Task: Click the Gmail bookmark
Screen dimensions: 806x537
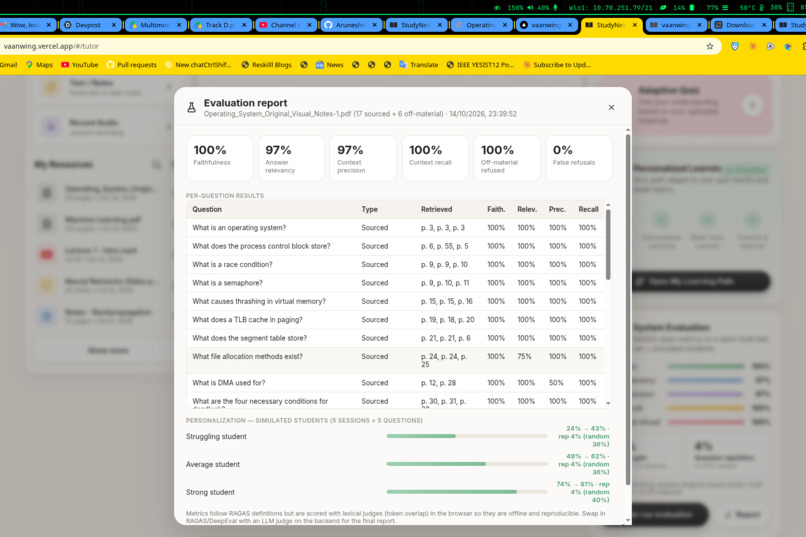Action: (x=8, y=65)
